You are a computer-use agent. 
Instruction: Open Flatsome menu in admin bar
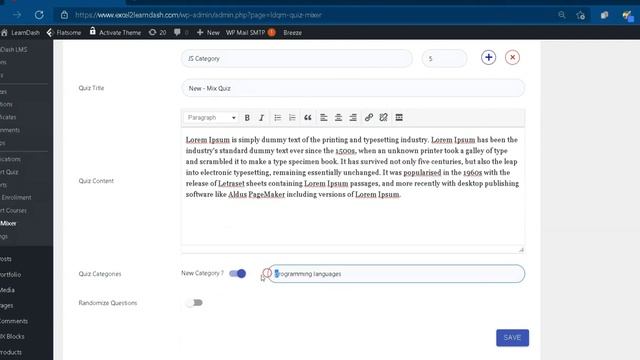64,32
